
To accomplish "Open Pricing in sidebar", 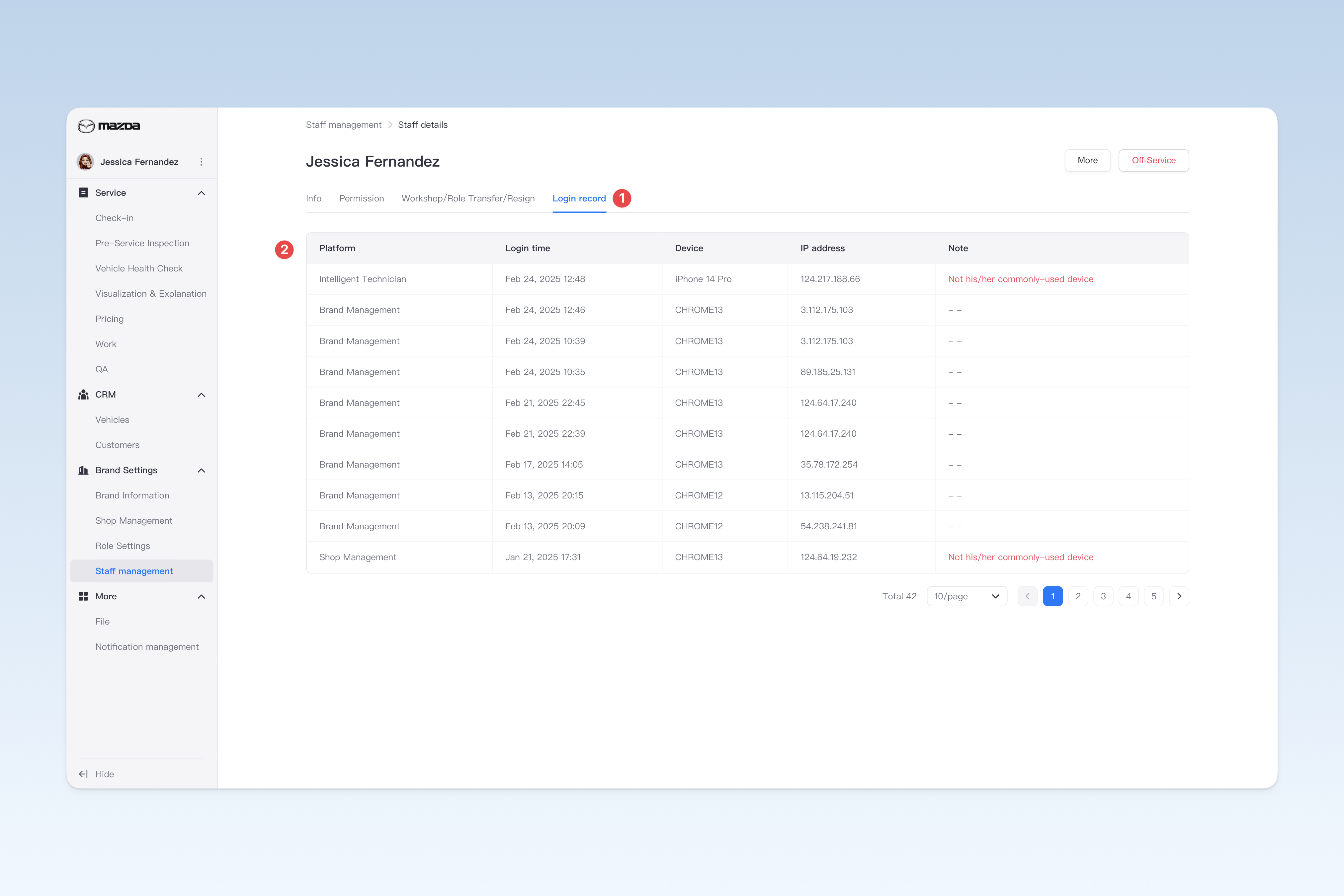I will pos(109,319).
